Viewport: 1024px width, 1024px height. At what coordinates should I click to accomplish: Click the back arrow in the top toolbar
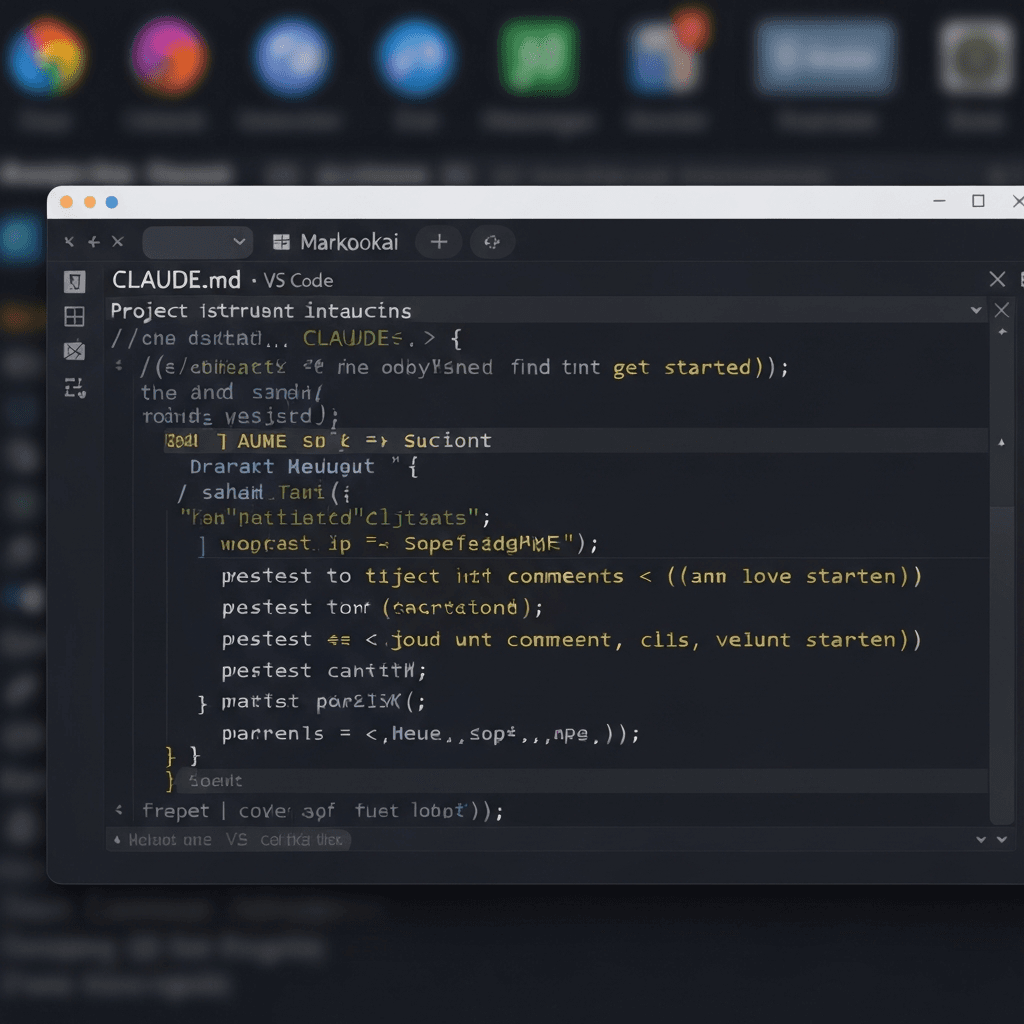point(69,242)
